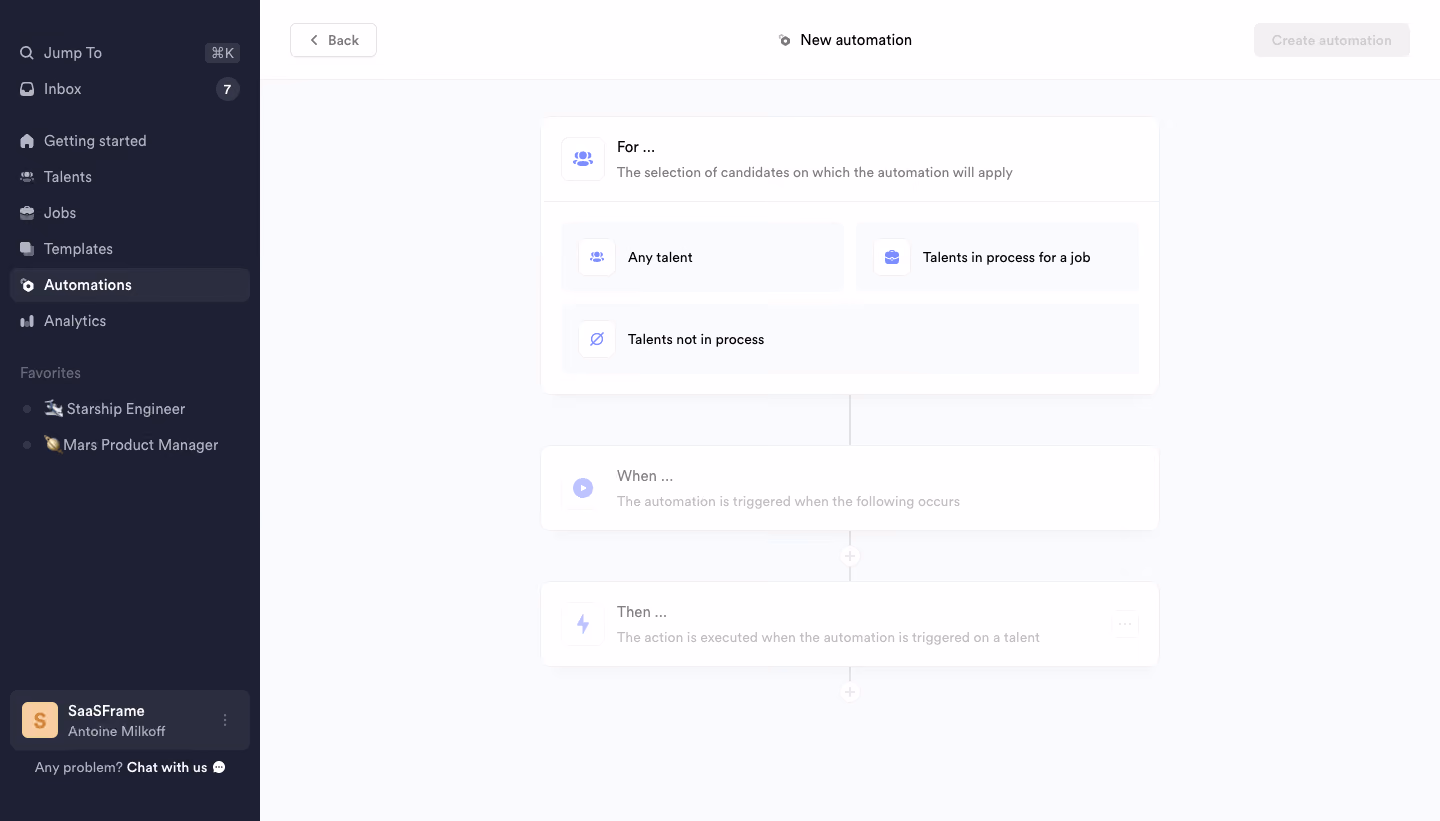
Task: Select the 'Any talent' option
Action: click(x=703, y=257)
